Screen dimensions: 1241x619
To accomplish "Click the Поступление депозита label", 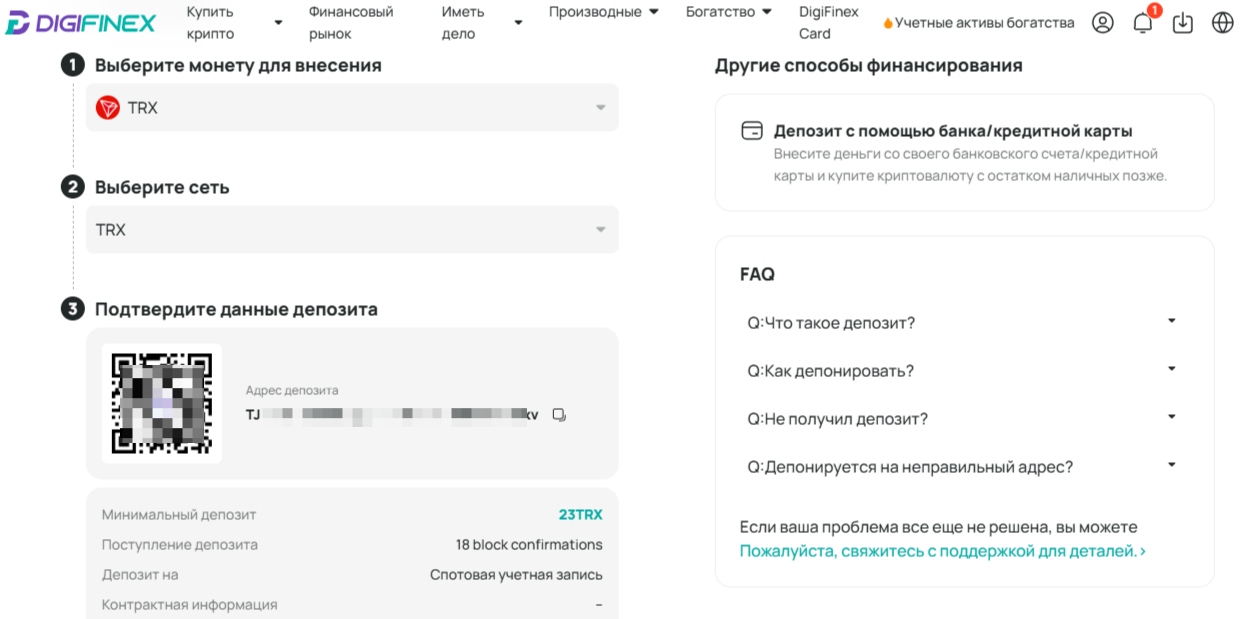I will (180, 545).
